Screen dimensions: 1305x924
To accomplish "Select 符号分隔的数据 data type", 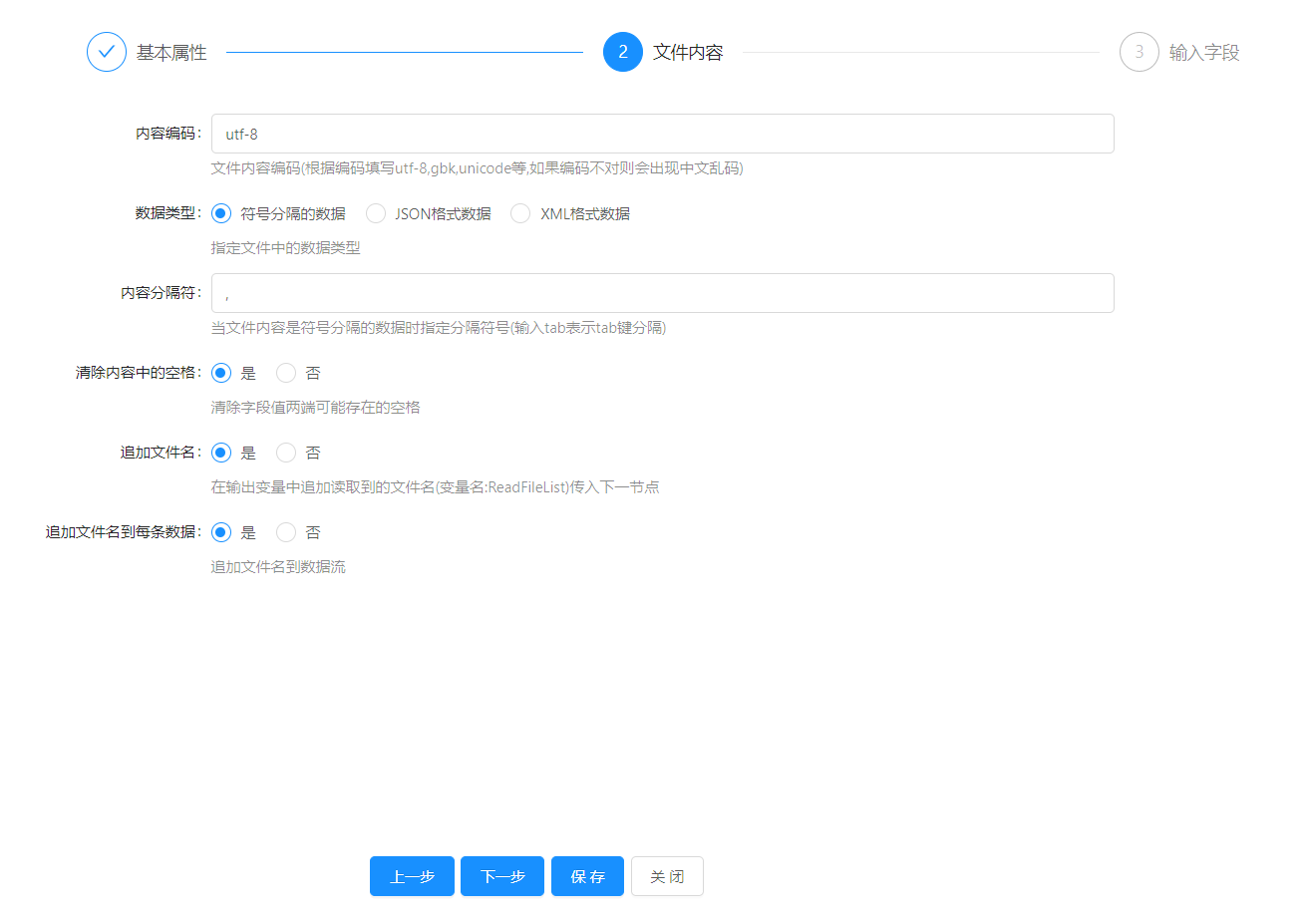I will tap(221, 213).
